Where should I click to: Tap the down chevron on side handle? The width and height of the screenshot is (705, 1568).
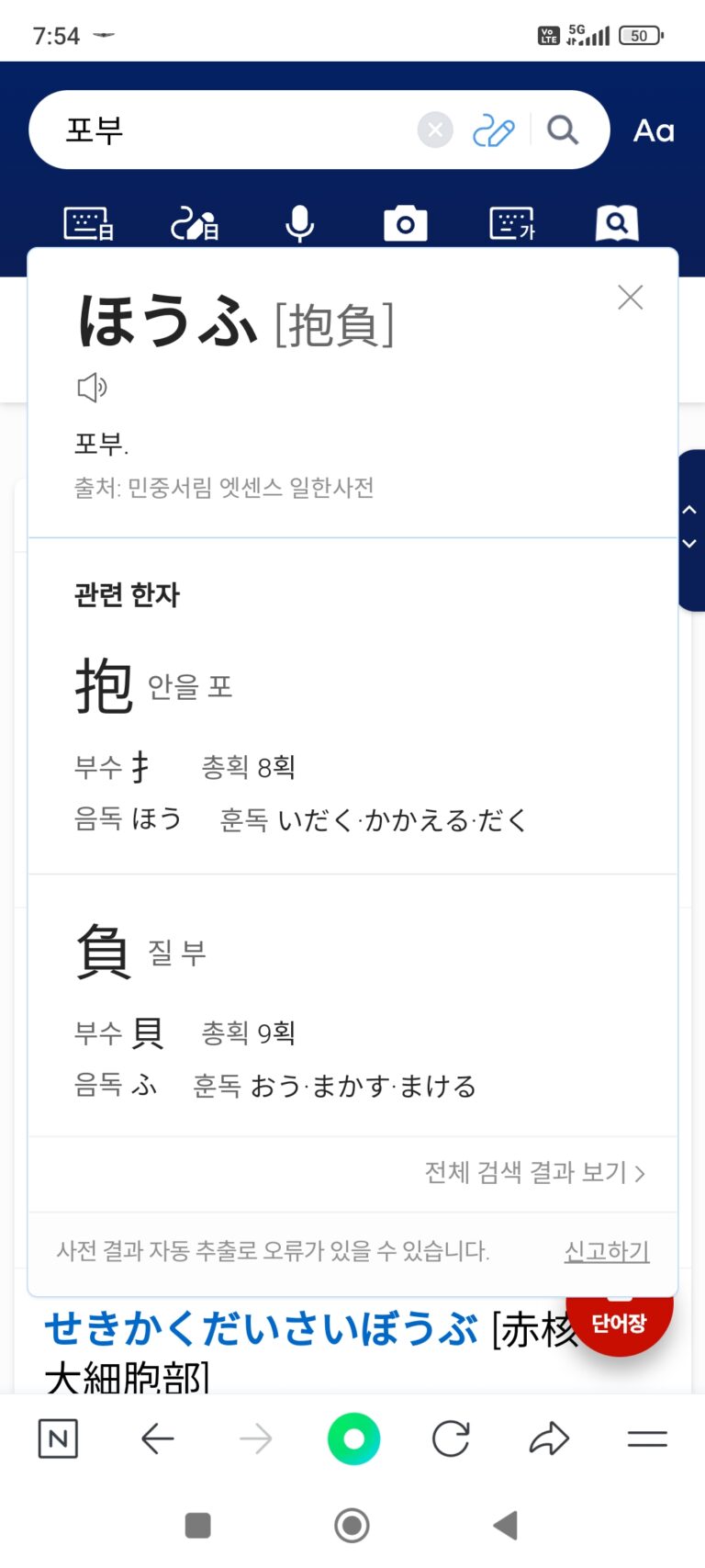point(689,544)
